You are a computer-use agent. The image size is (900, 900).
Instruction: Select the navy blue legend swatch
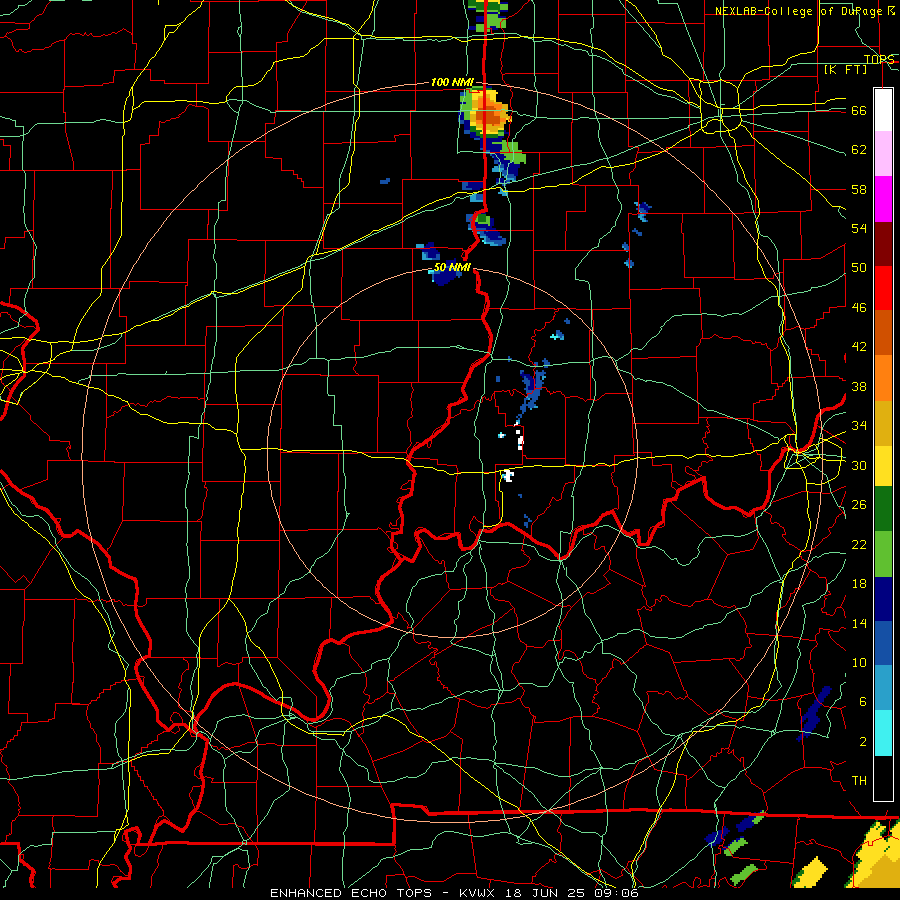coord(883,599)
